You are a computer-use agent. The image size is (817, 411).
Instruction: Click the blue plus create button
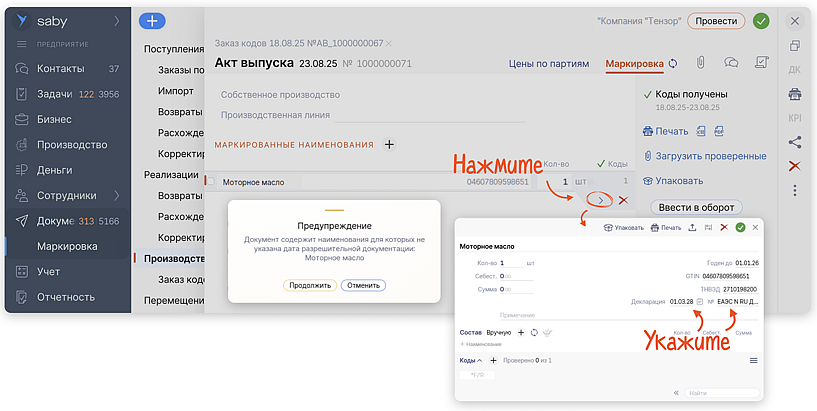click(151, 21)
